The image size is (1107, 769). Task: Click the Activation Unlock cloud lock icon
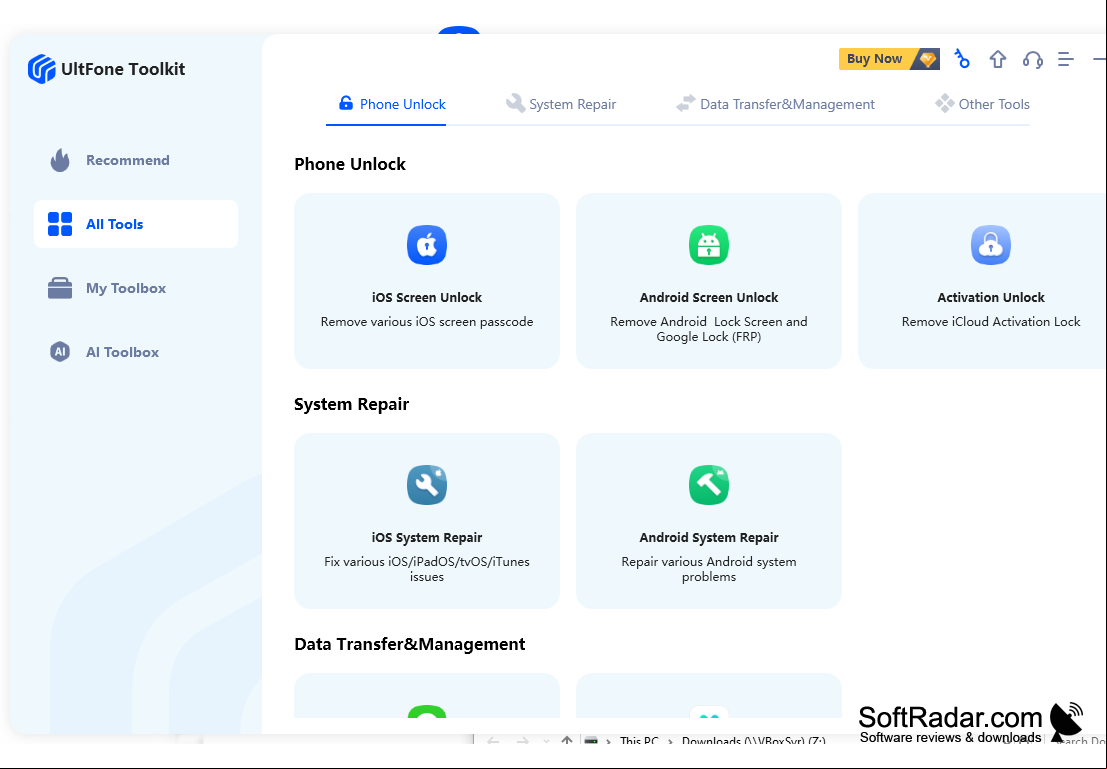tap(991, 245)
